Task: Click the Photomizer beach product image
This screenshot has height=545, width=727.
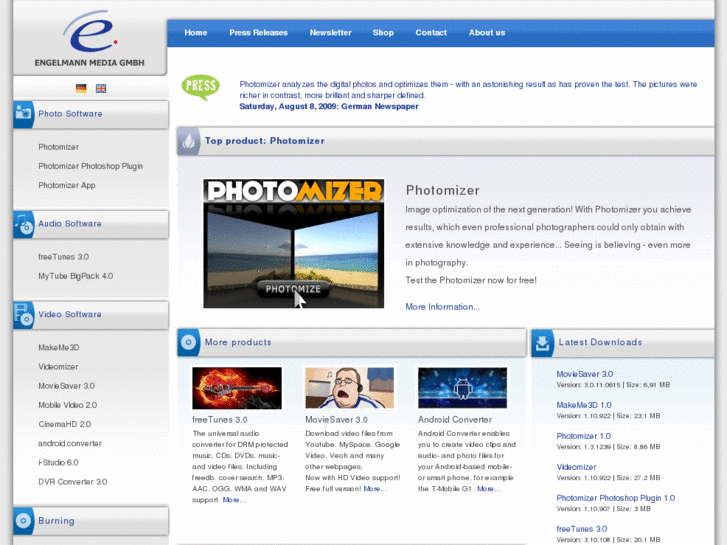Action: pyautogui.click(x=293, y=243)
